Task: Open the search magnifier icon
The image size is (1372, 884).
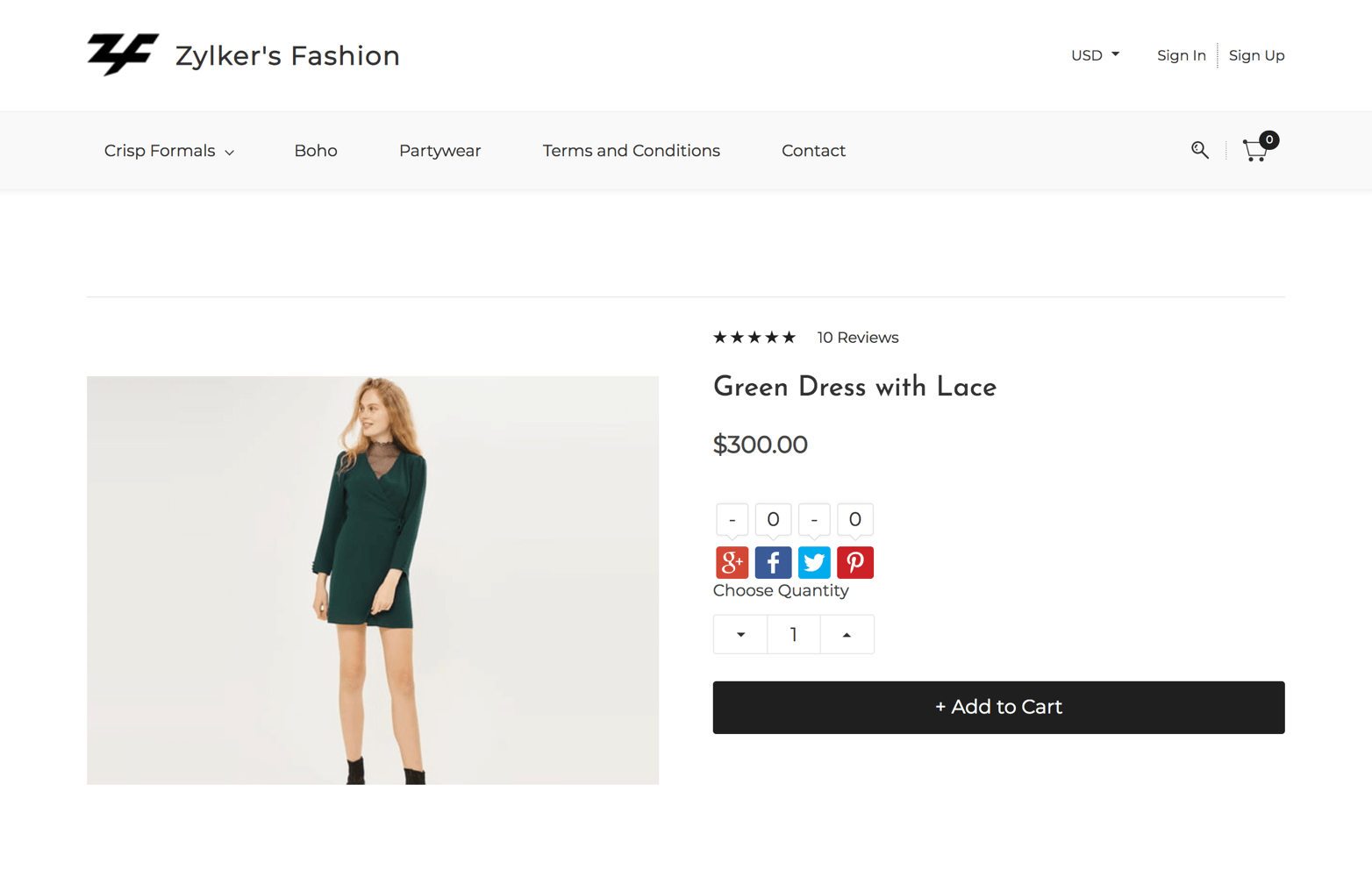Action: click(1199, 150)
